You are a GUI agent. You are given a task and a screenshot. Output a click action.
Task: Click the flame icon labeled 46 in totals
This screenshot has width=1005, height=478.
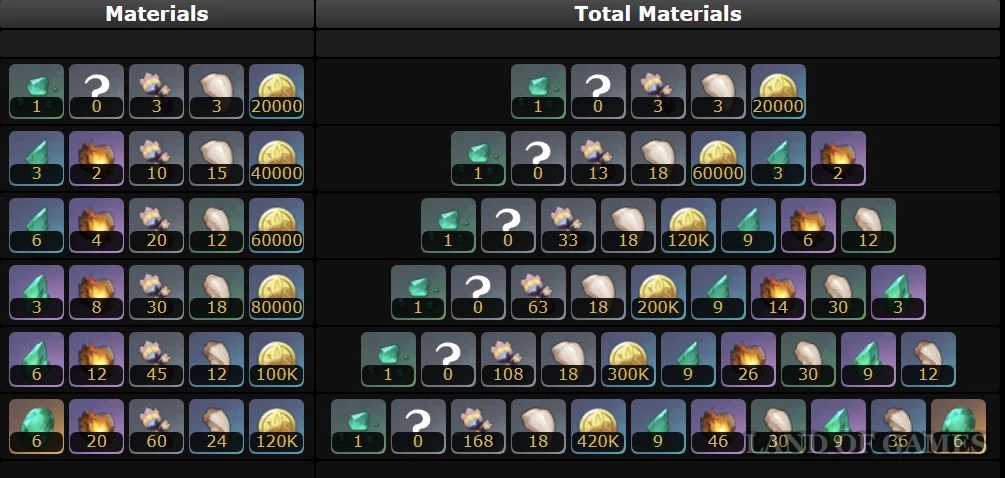718,426
